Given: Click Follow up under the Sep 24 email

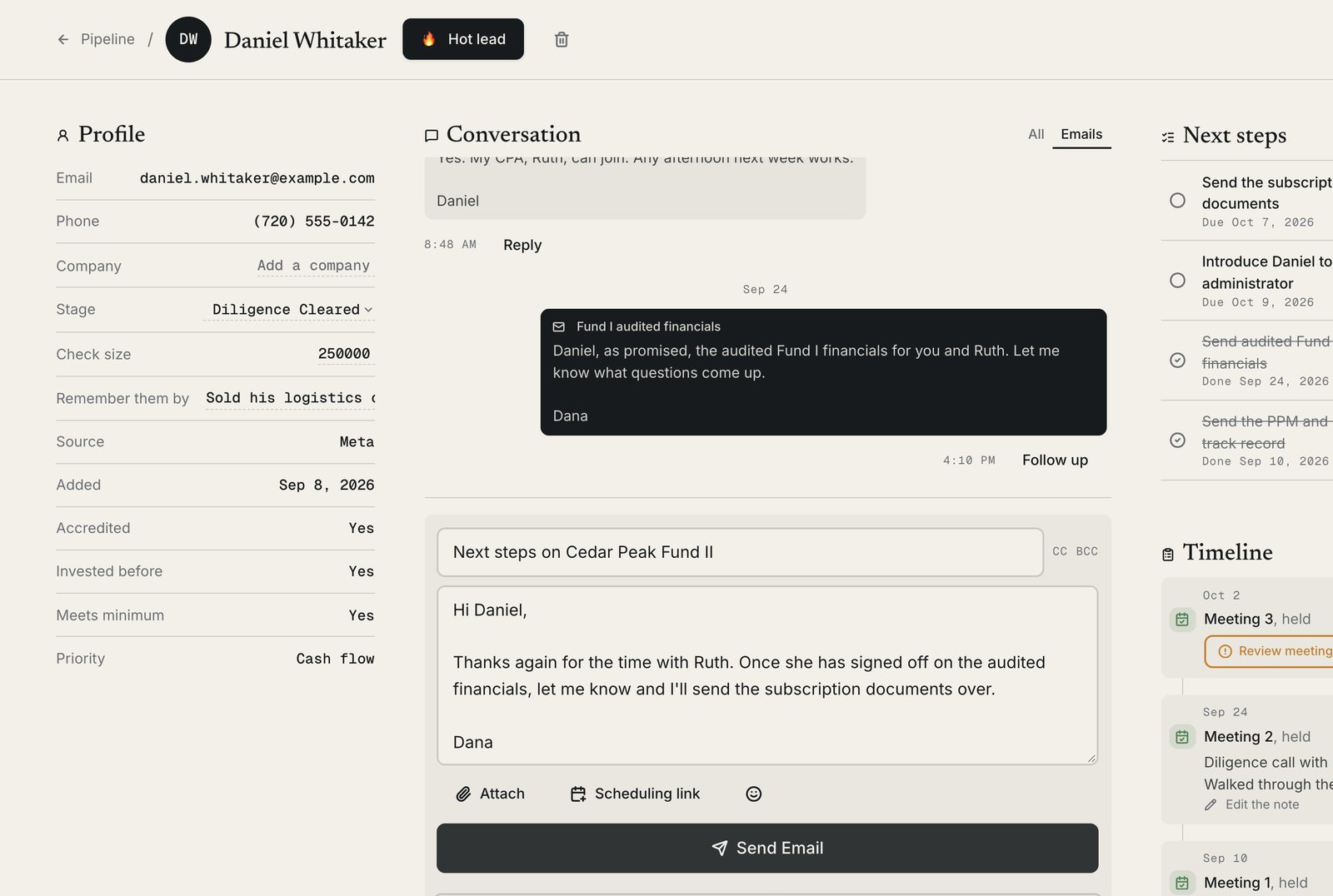Looking at the screenshot, I should pos(1055,460).
